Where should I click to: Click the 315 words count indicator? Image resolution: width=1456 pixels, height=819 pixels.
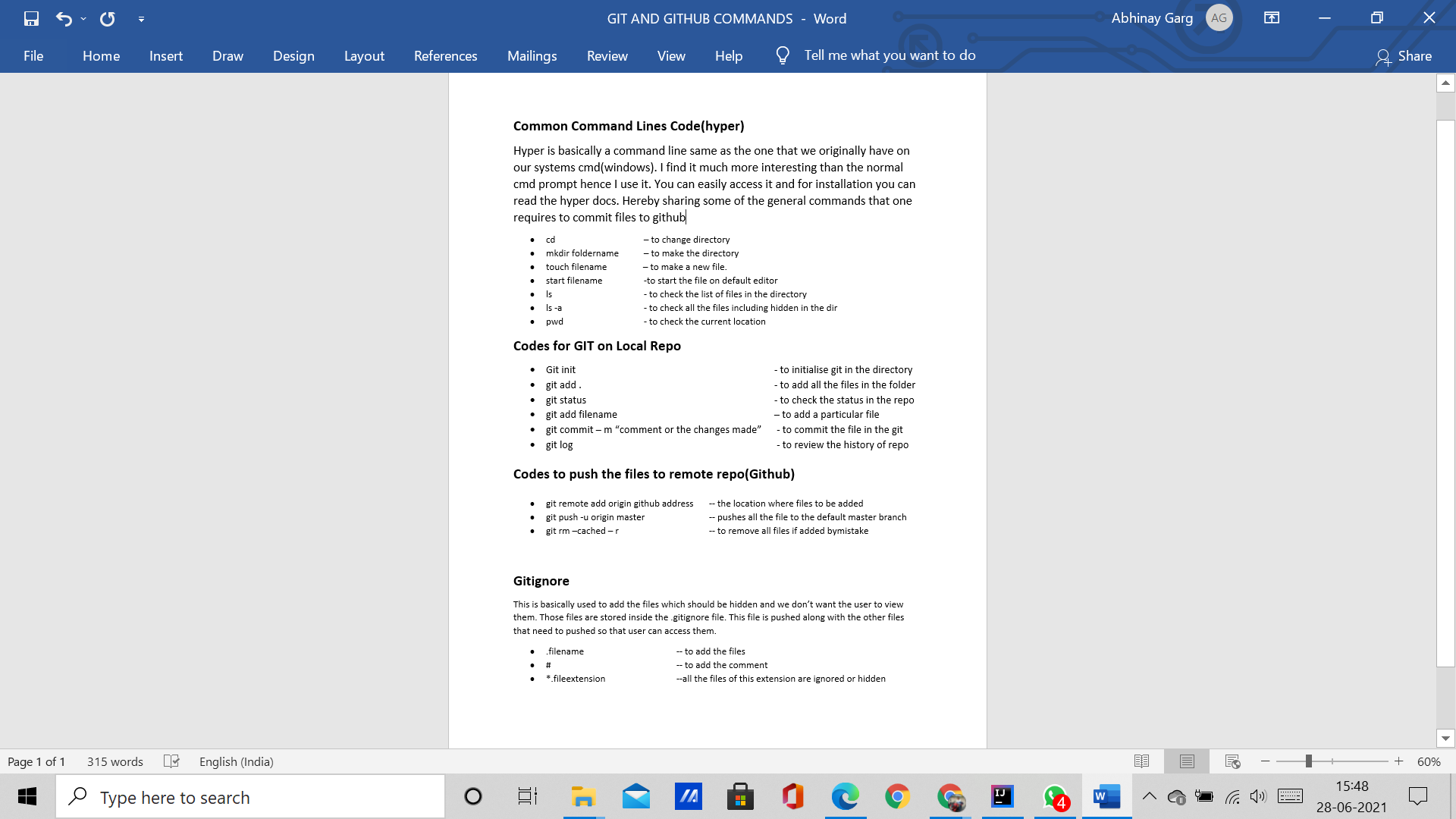115,761
